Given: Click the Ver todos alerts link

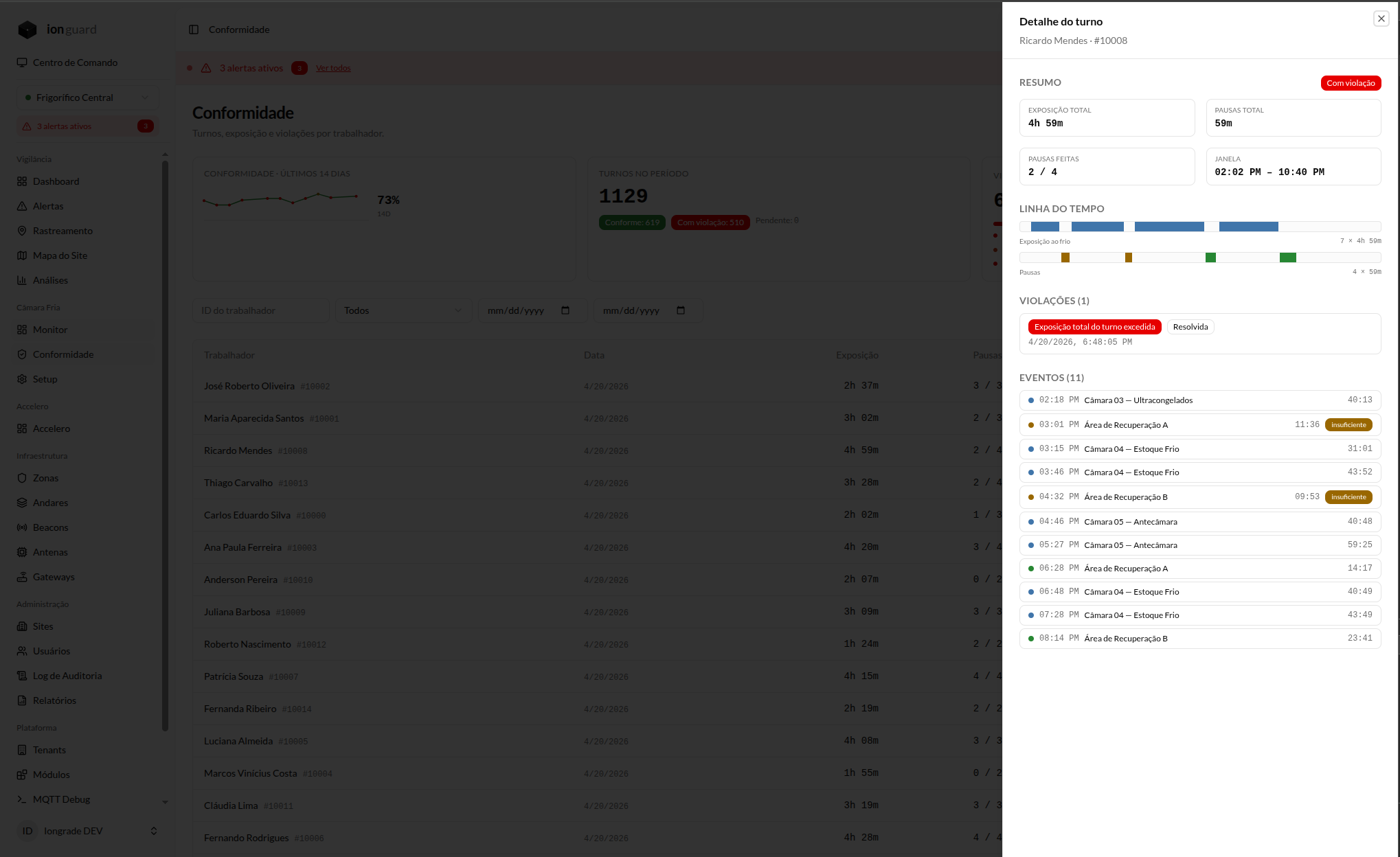Looking at the screenshot, I should pyautogui.click(x=333, y=68).
